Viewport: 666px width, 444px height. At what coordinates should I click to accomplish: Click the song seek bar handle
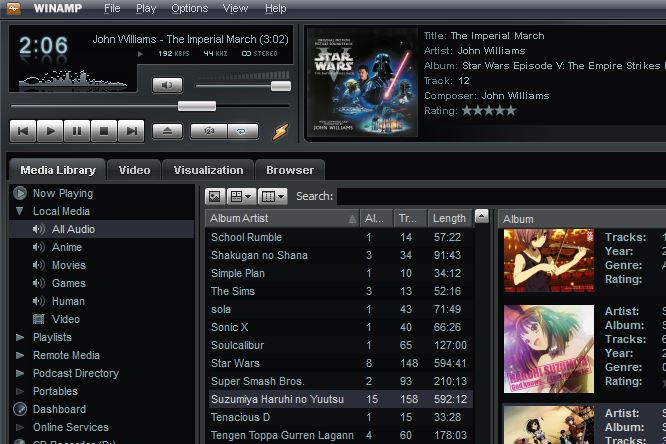coord(197,106)
